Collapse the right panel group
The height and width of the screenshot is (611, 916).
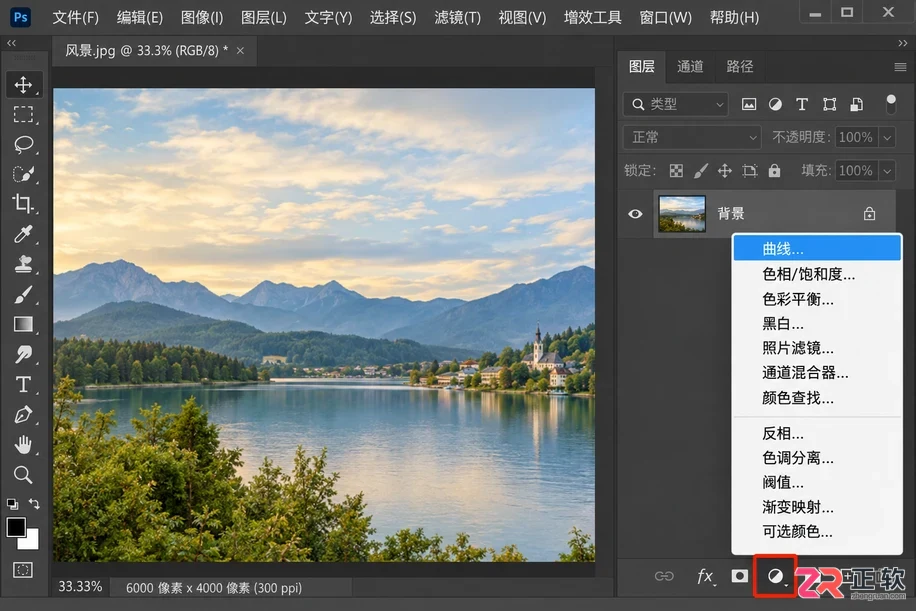[x=903, y=43]
